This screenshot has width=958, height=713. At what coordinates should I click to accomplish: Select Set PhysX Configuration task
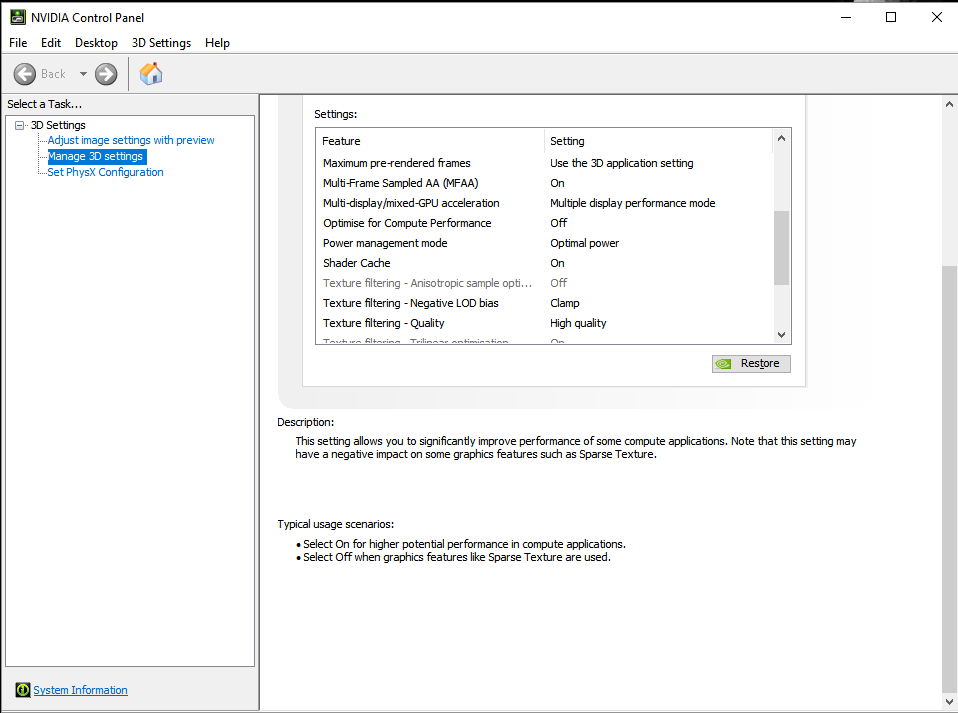pos(105,172)
